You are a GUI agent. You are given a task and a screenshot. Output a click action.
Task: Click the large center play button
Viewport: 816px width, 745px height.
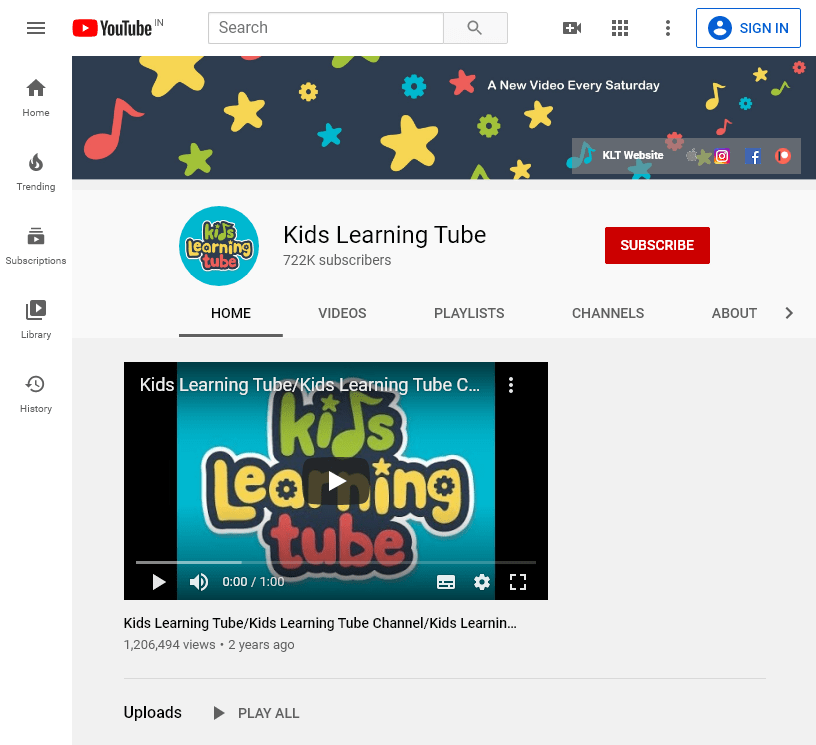click(x=336, y=481)
